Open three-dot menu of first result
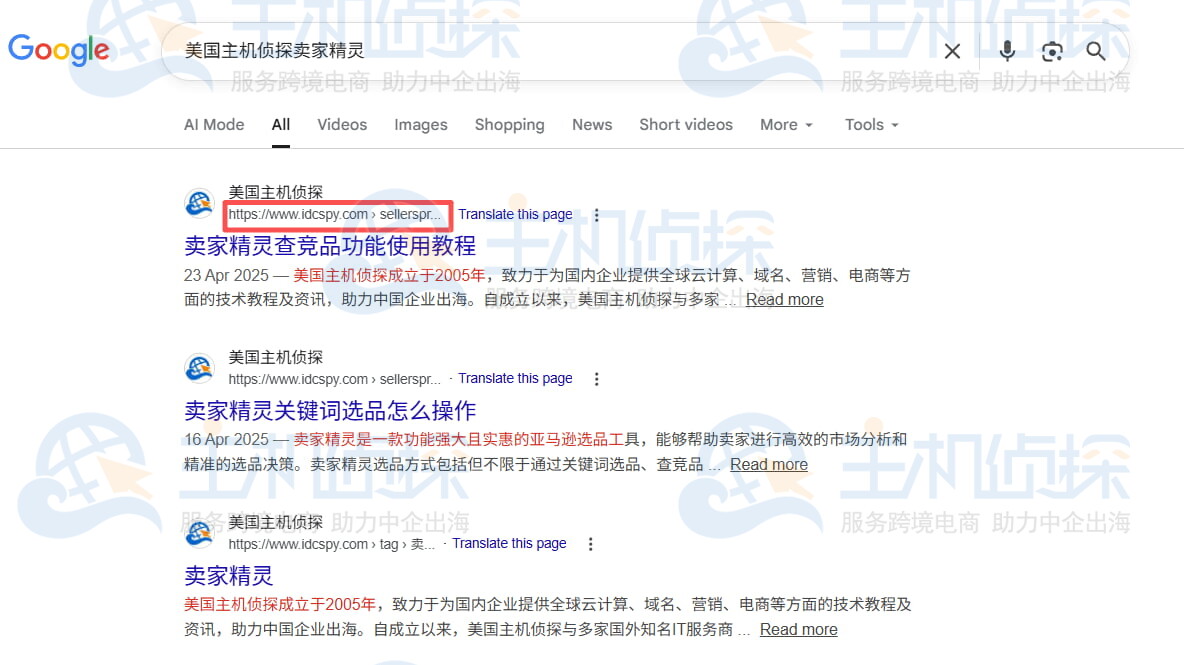Viewport: 1184px width, 665px height. pyautogui.click(x=597, y=215)
